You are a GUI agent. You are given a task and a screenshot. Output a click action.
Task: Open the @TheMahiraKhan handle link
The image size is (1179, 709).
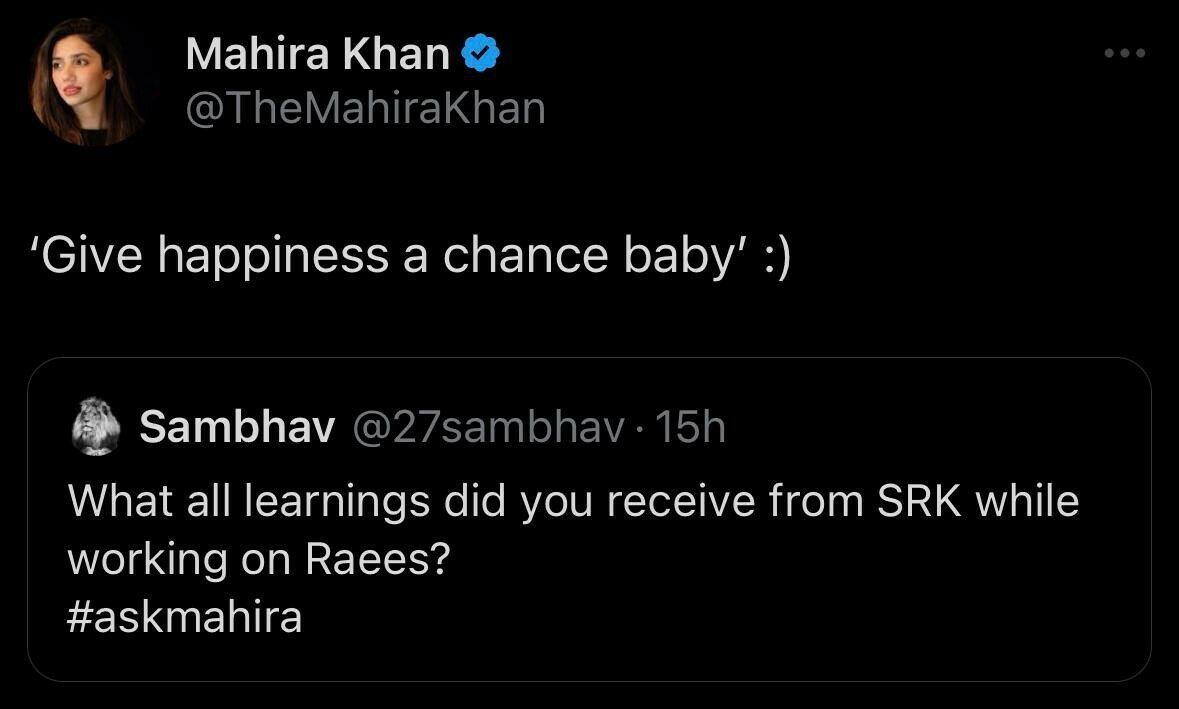(365, 108)
